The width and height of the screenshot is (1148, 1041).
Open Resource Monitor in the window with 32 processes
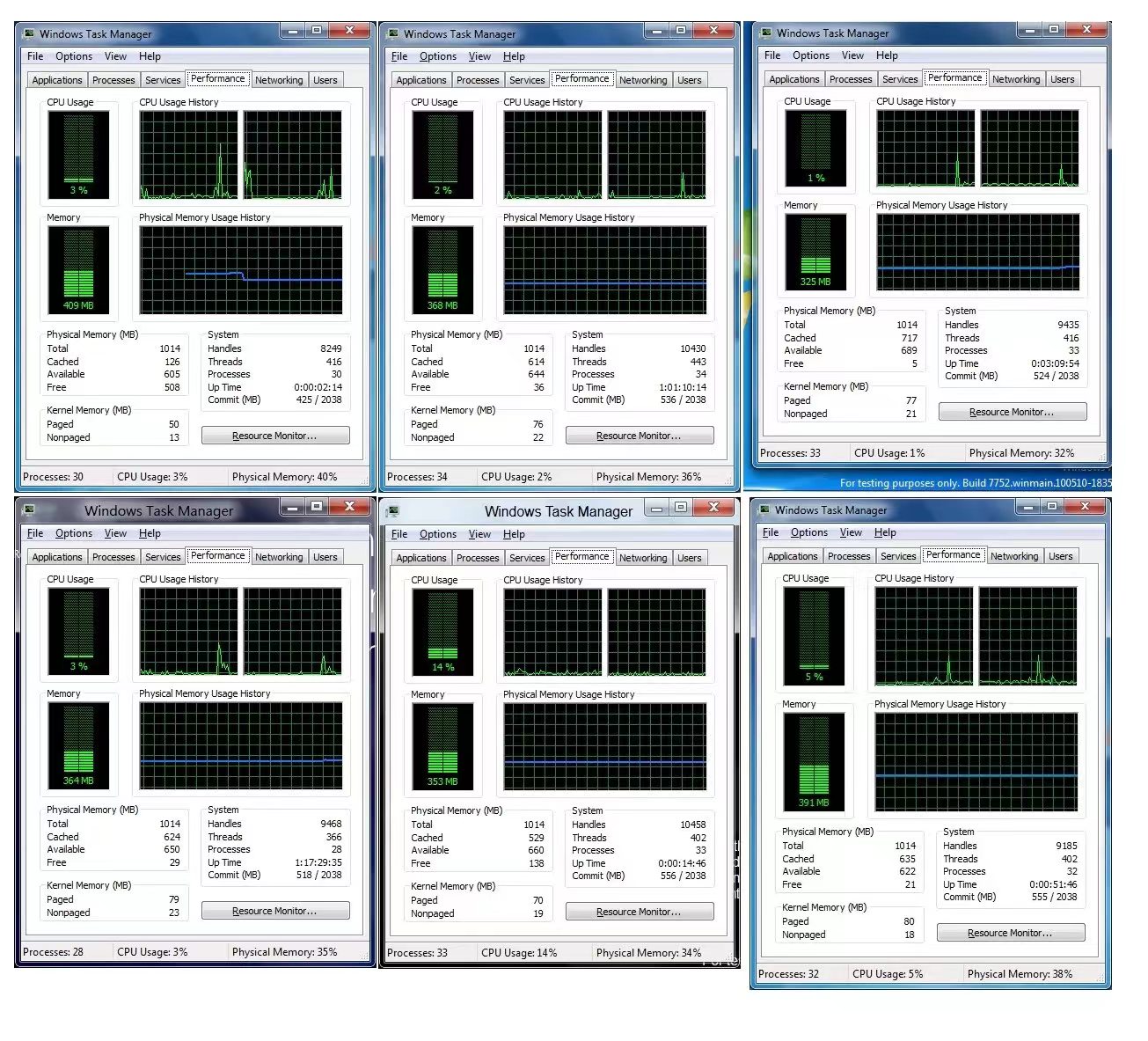[x=1011, y=933]
